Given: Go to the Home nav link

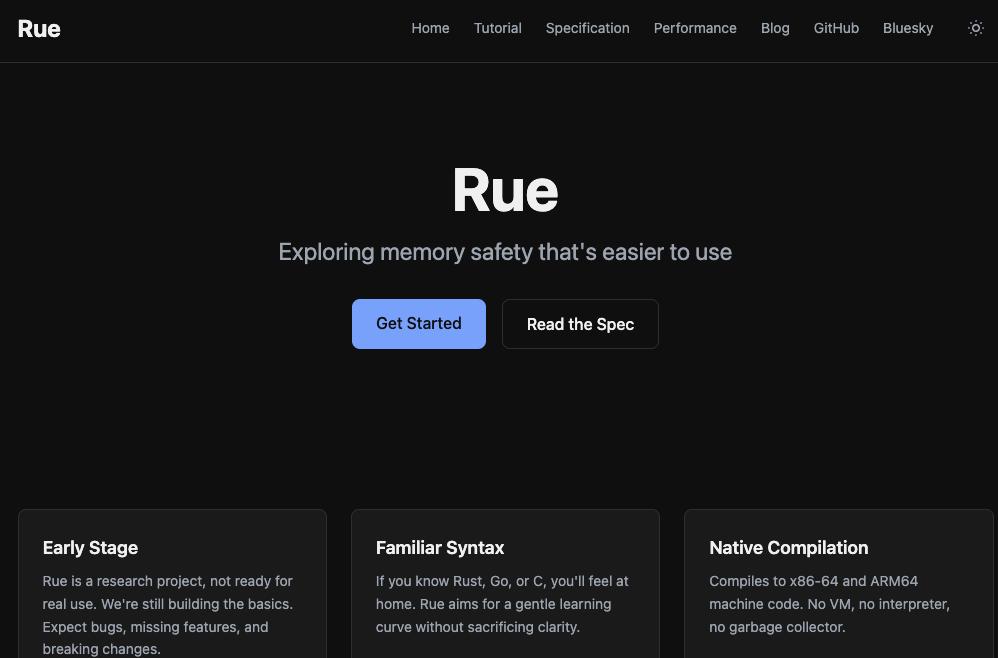Looking at the screenshot, I should click(x=430, y=28).
